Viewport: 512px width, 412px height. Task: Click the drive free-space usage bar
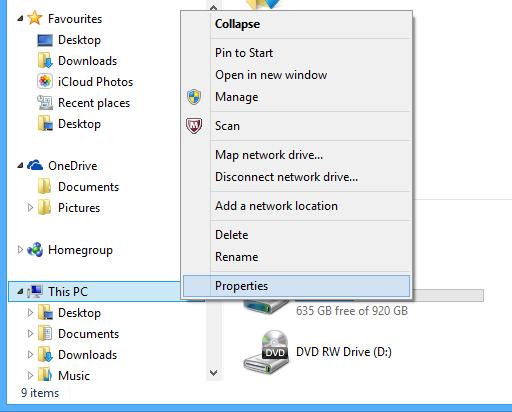tap(448, 296)
